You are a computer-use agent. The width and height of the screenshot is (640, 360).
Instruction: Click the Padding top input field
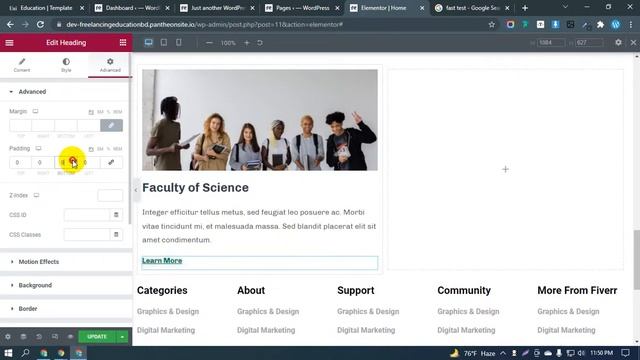20,162
